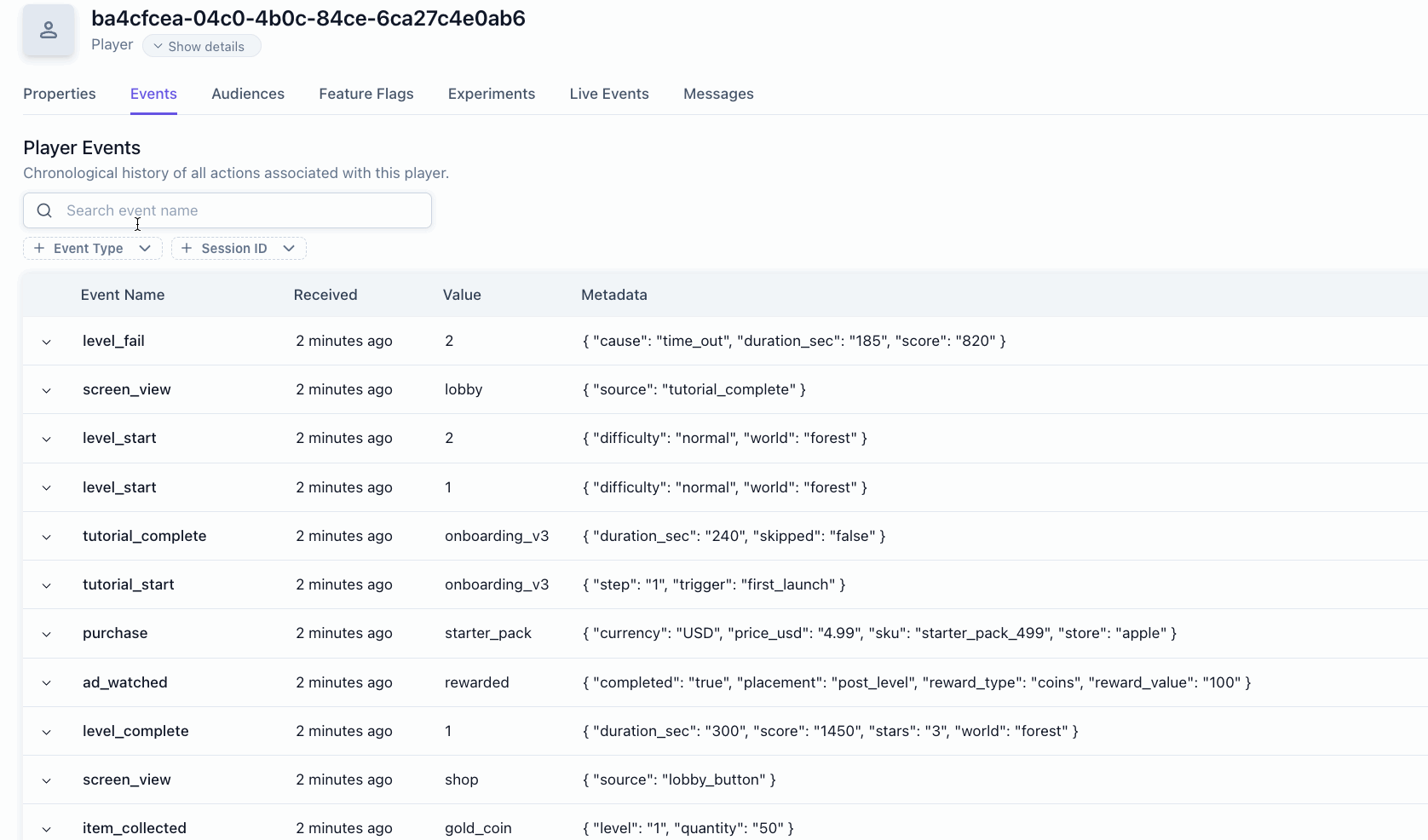Go to the Feature Flags tab
Viewport: 1428px width, 840px height.
click(x=366, y=94)
